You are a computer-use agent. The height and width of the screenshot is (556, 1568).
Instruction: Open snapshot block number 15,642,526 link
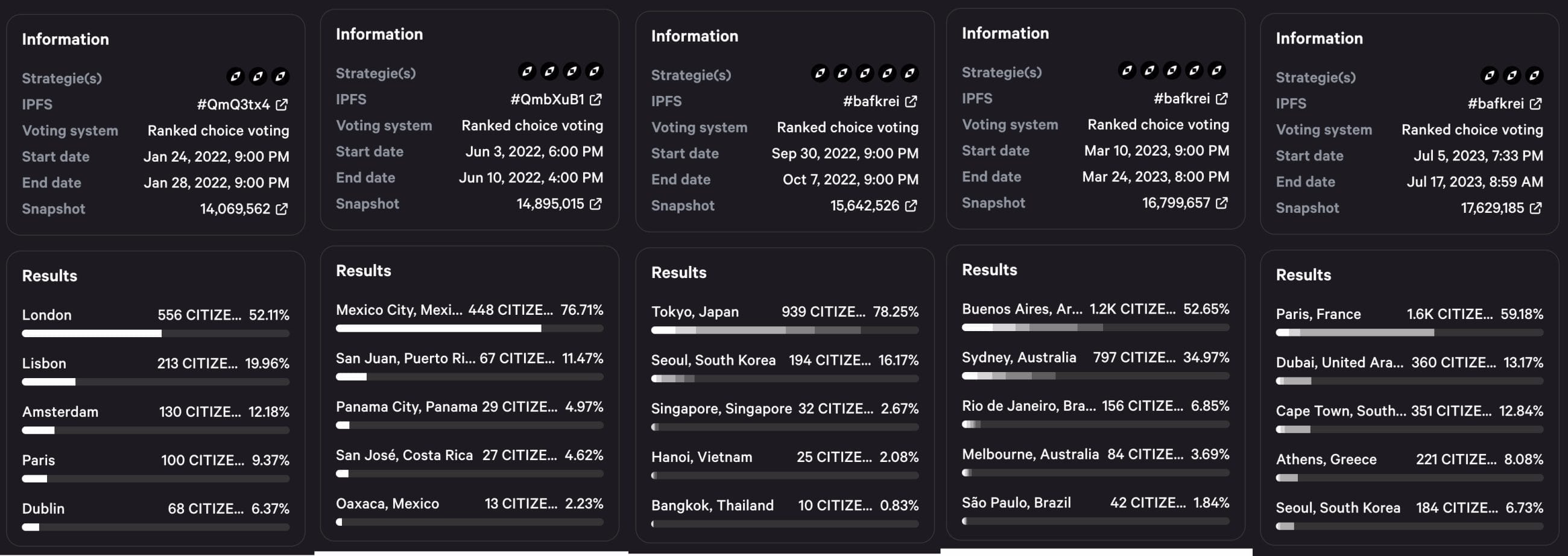pyautogui.click(x=864, y=206)
